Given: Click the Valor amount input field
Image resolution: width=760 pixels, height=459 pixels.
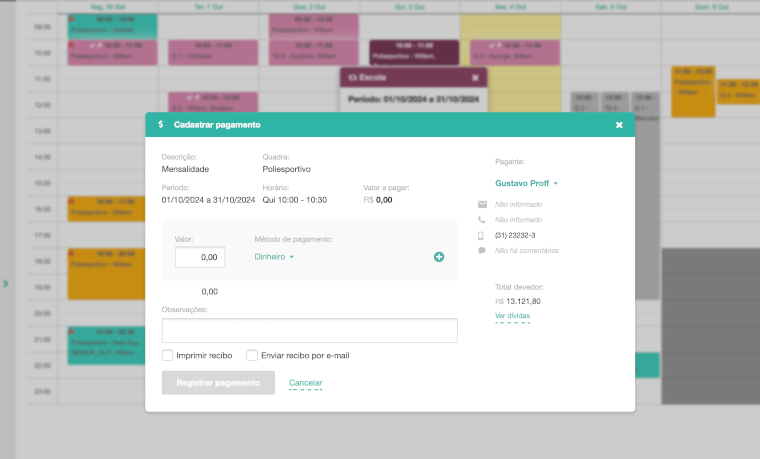Looking at the screenshot, I should (200, 257).
